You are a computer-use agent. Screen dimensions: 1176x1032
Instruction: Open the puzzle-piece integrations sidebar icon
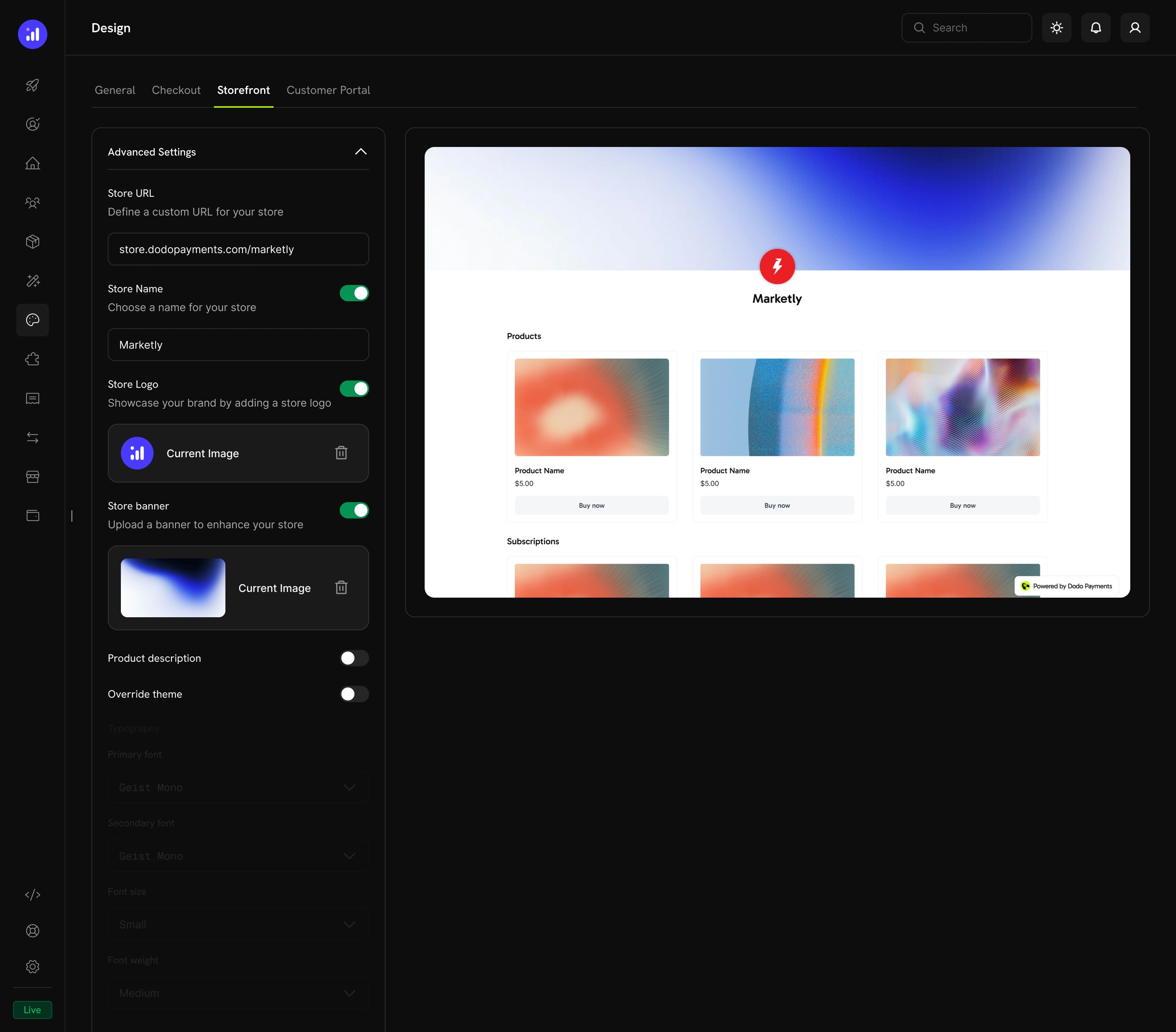tap(32, 358)
